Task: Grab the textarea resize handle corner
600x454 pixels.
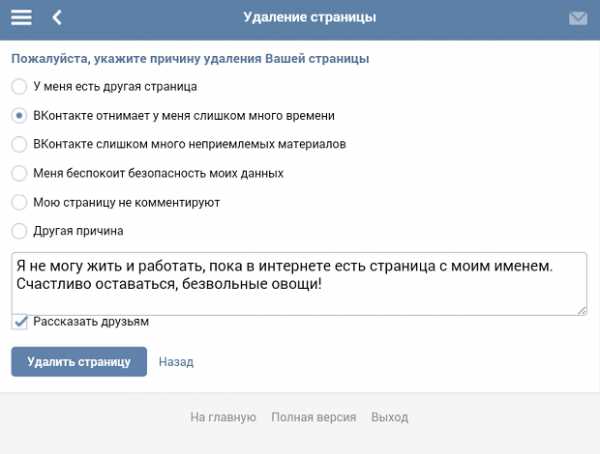Action: pyautogui.click(x=582, y=311)
